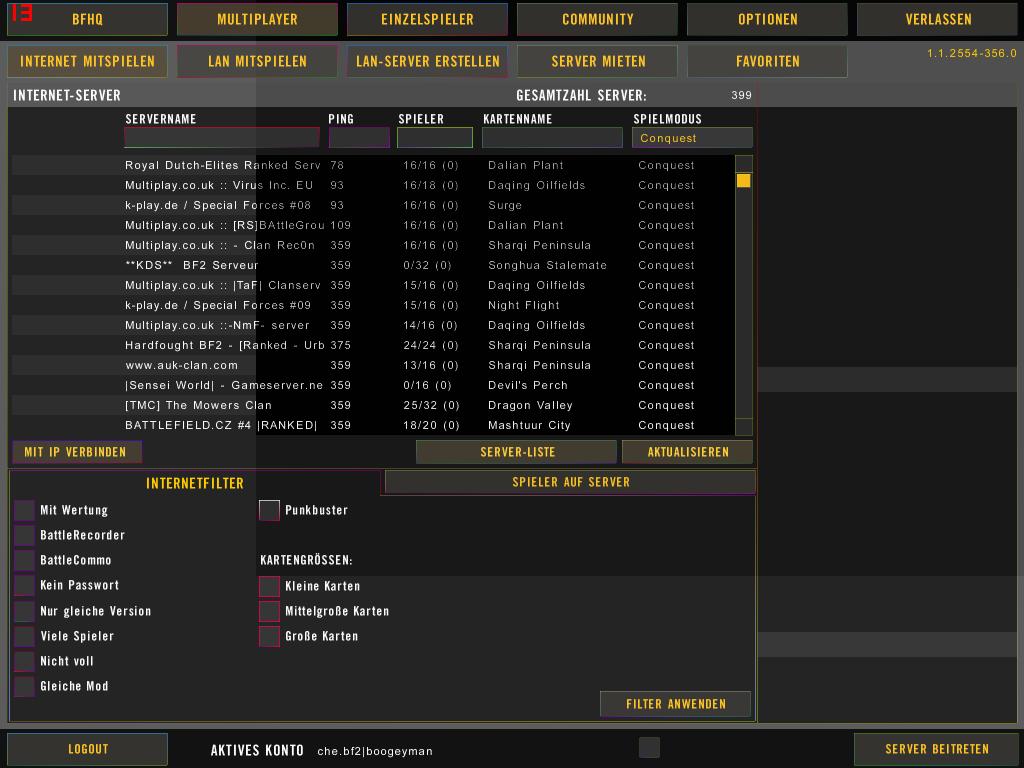Select the Internetfilter tab

point(195,483)
